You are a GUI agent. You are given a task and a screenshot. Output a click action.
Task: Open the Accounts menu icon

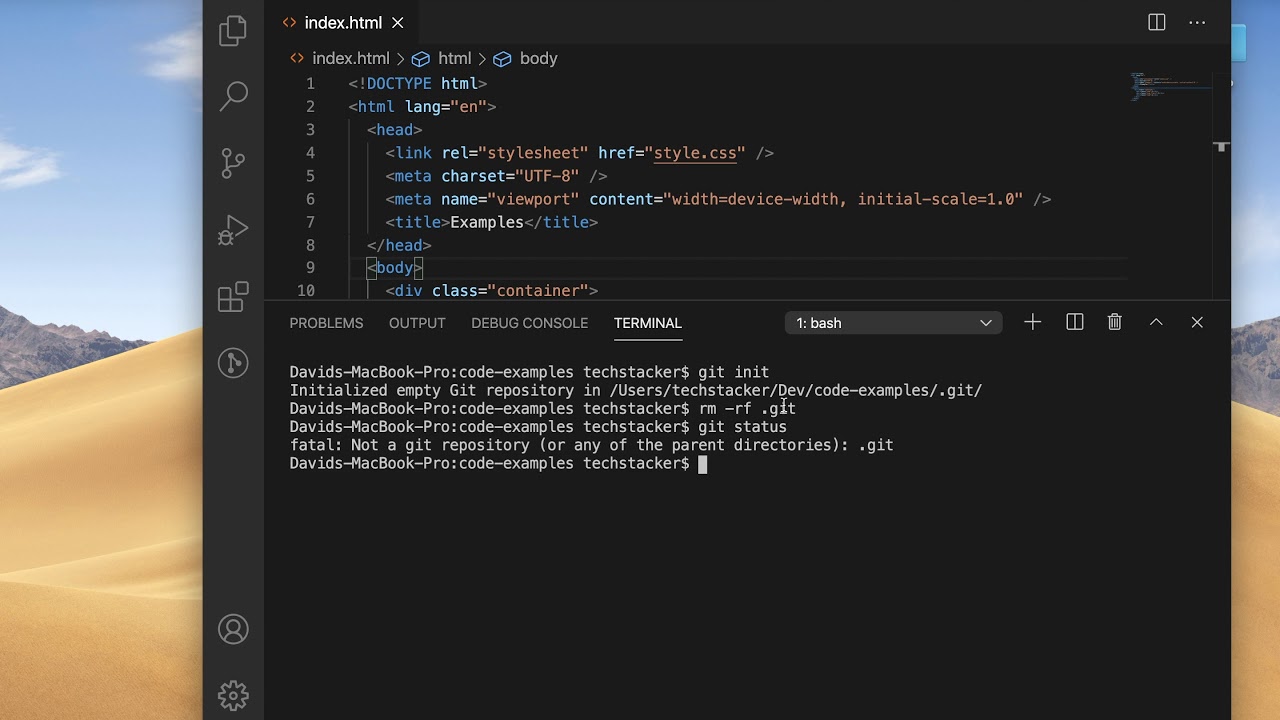(233, 629)
